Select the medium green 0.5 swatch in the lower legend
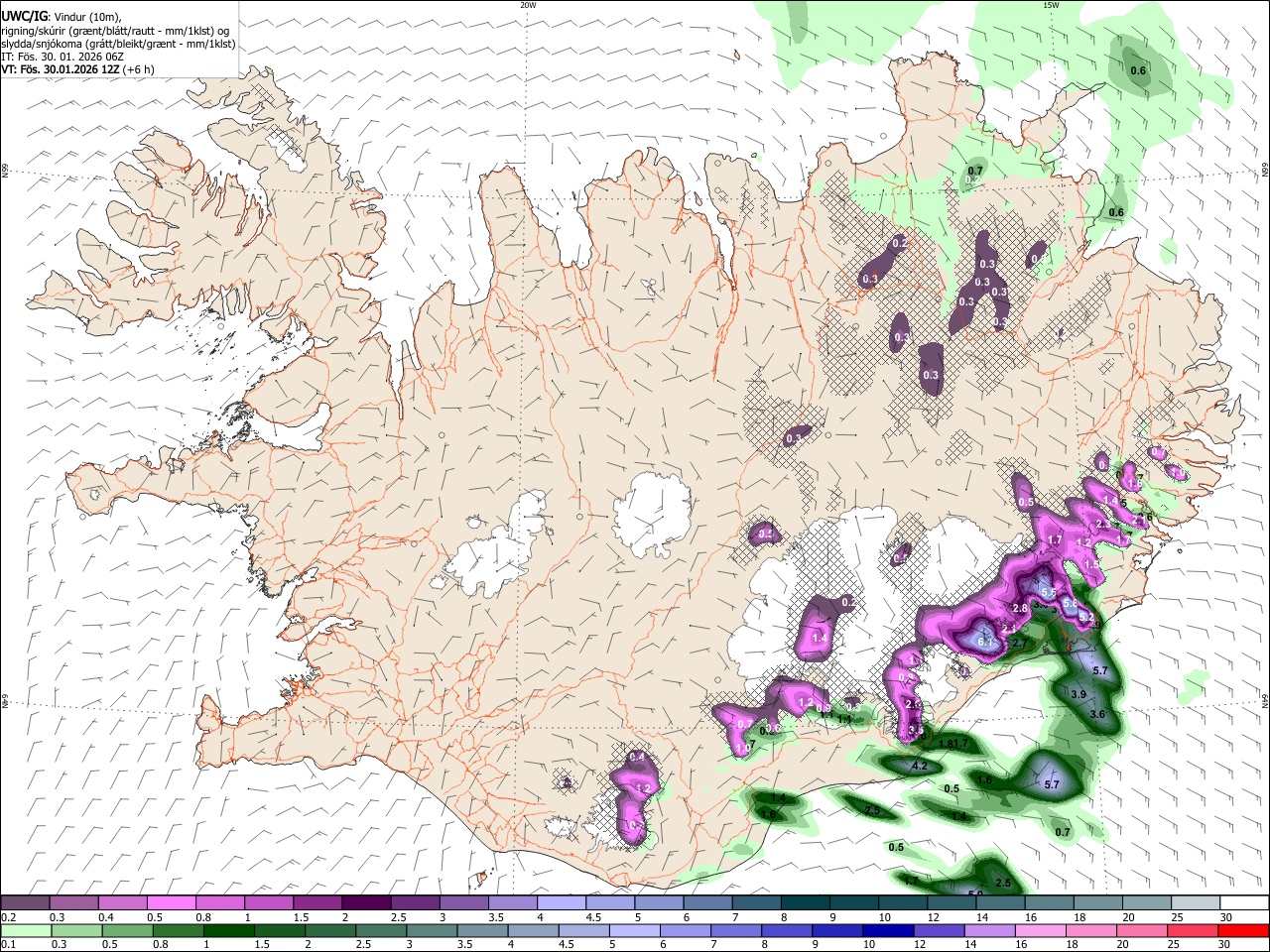Viewport: 1270px width, 952px height. (x=127, y=931)
